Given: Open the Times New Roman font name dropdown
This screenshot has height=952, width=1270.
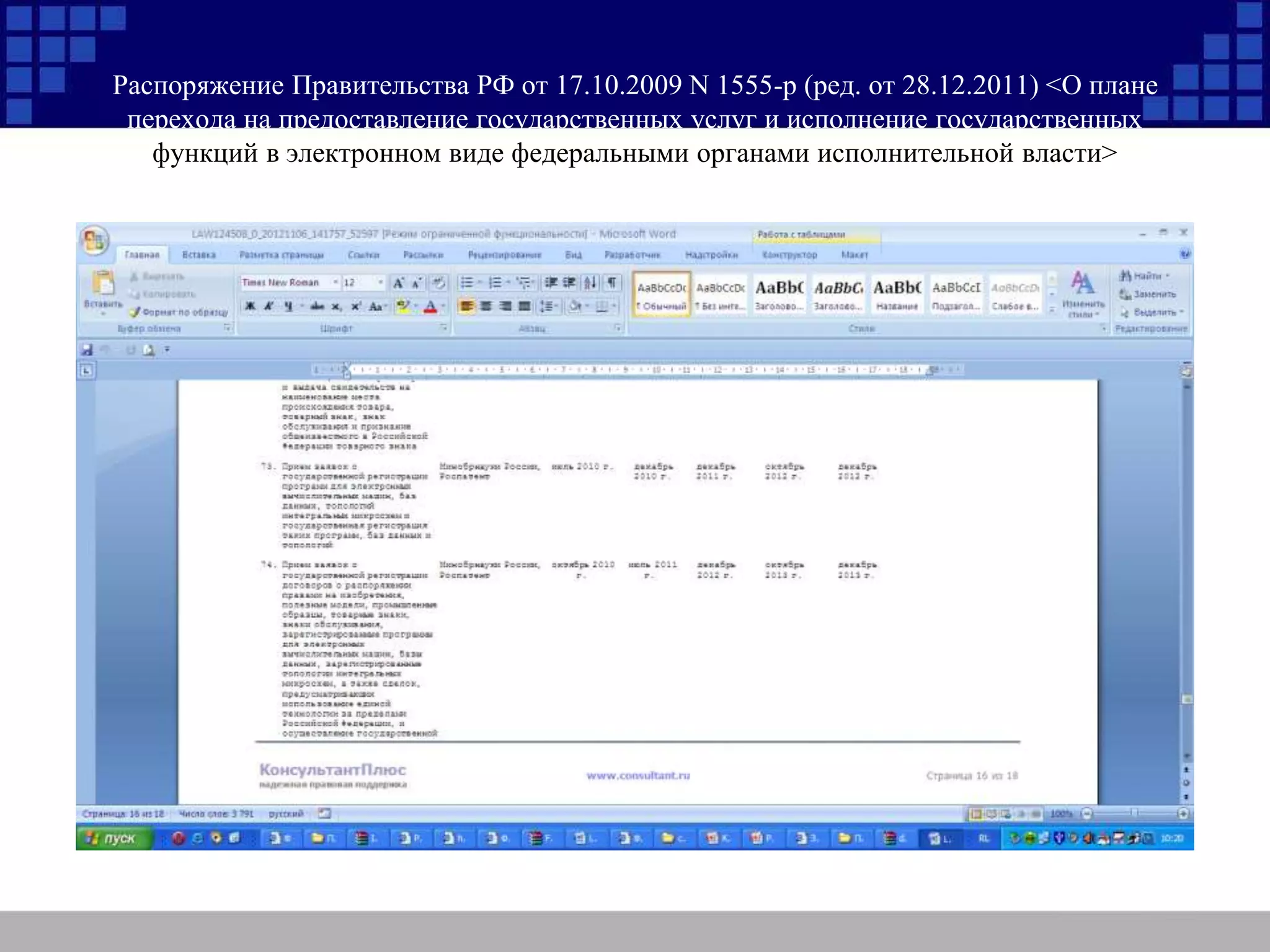Looking at the screenshot, I should [x=336, y=283].
